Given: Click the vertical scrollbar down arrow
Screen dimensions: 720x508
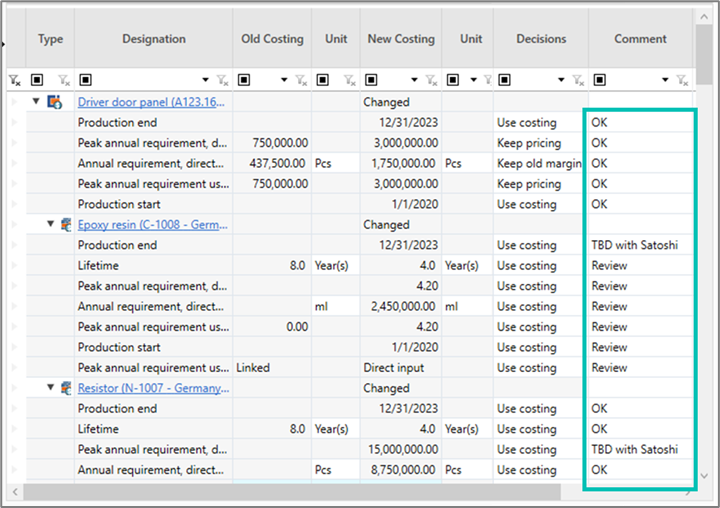Looking at the screenshot, I should [x=704, y=476].
